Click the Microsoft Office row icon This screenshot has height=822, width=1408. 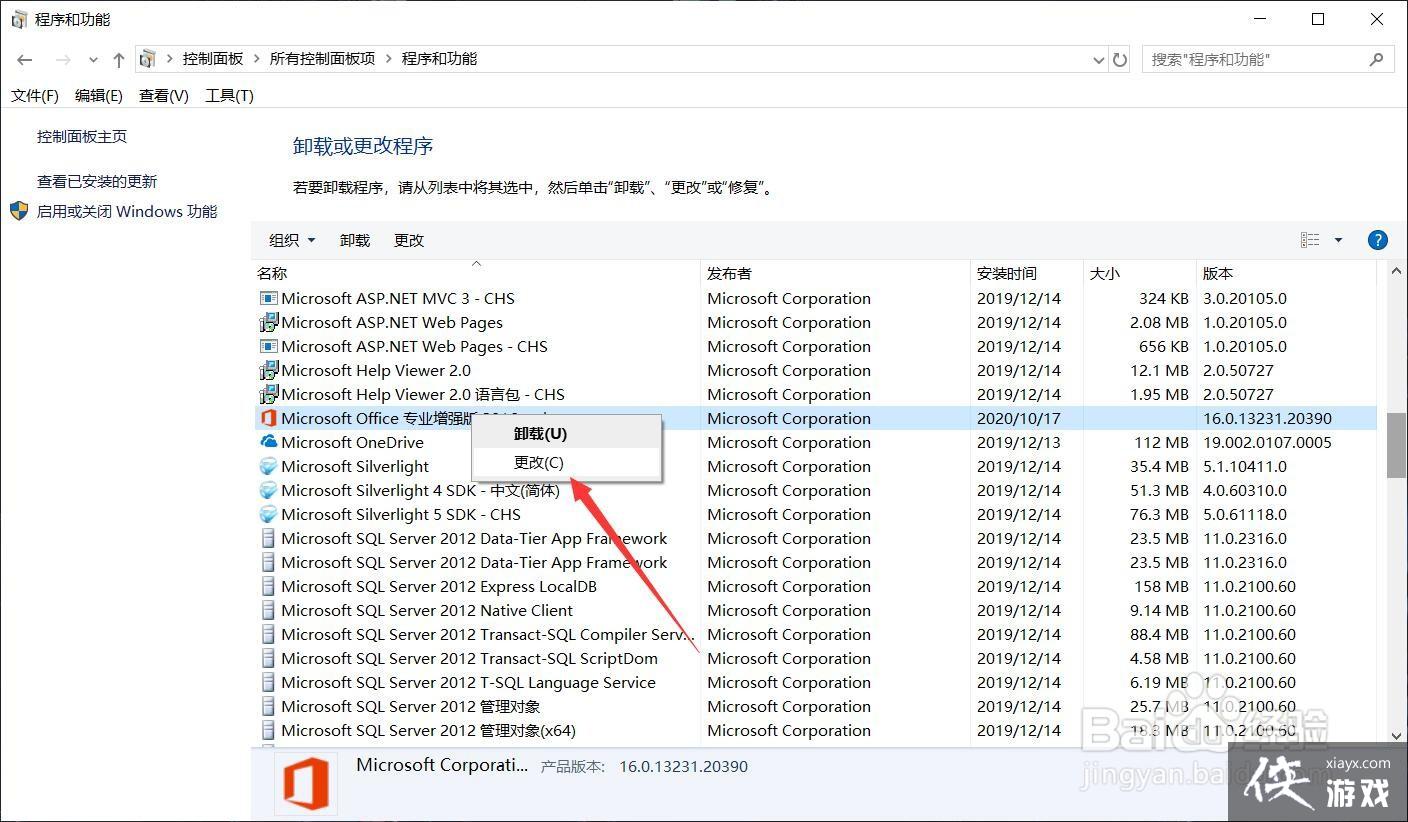268,418
